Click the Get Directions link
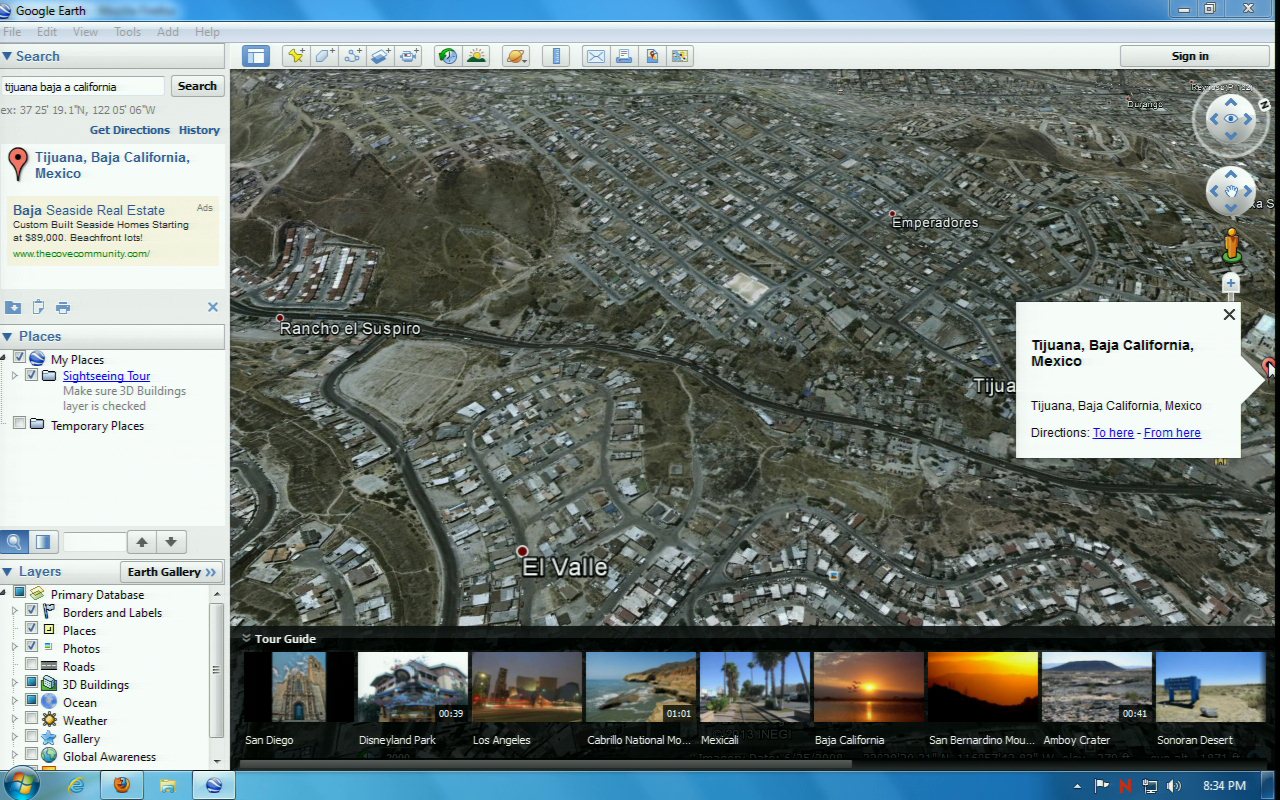The width and height of the screenshot is (1280, 800). click(129, 130)
